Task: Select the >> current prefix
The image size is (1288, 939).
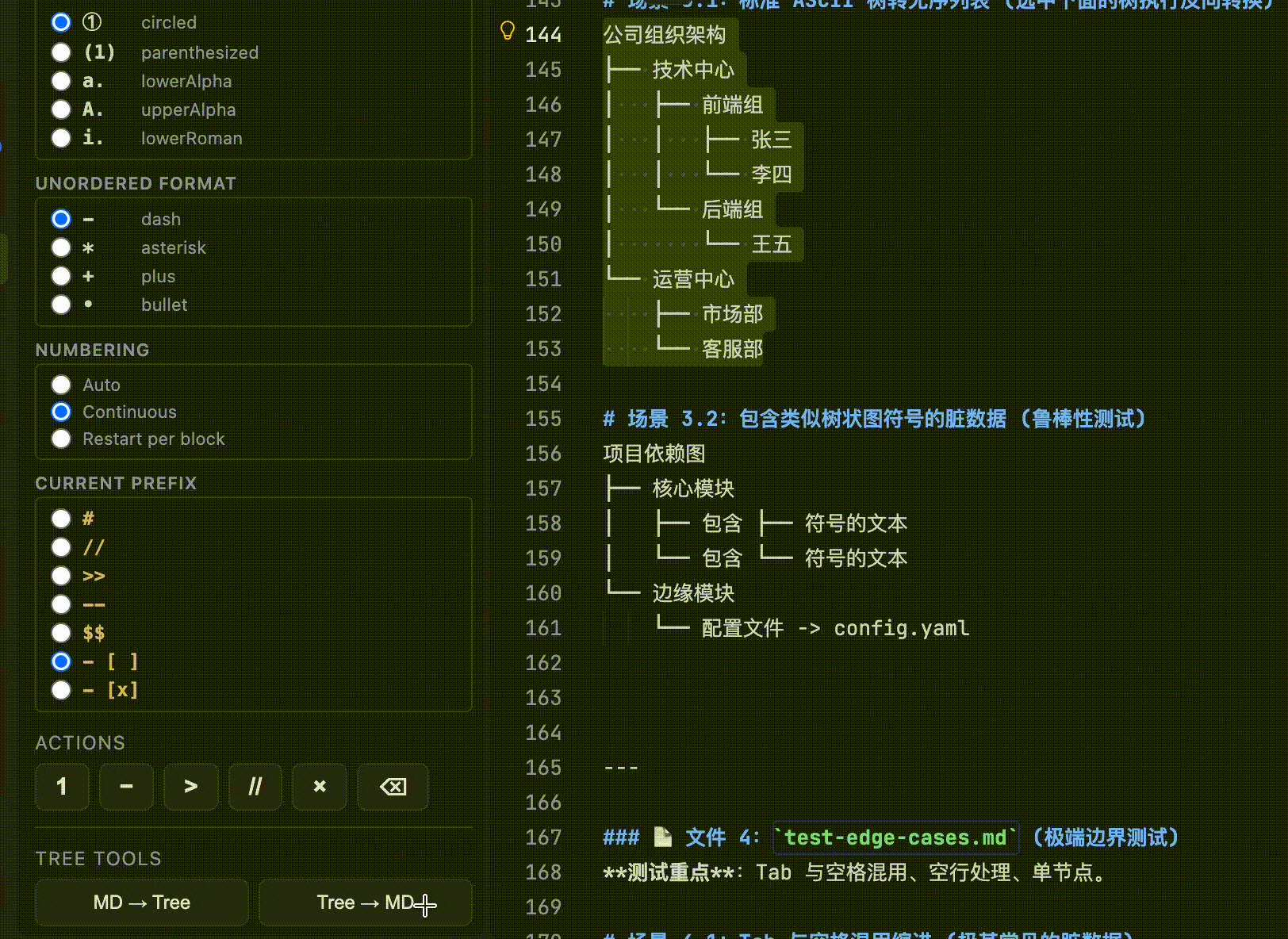Action: pos(61,576)
